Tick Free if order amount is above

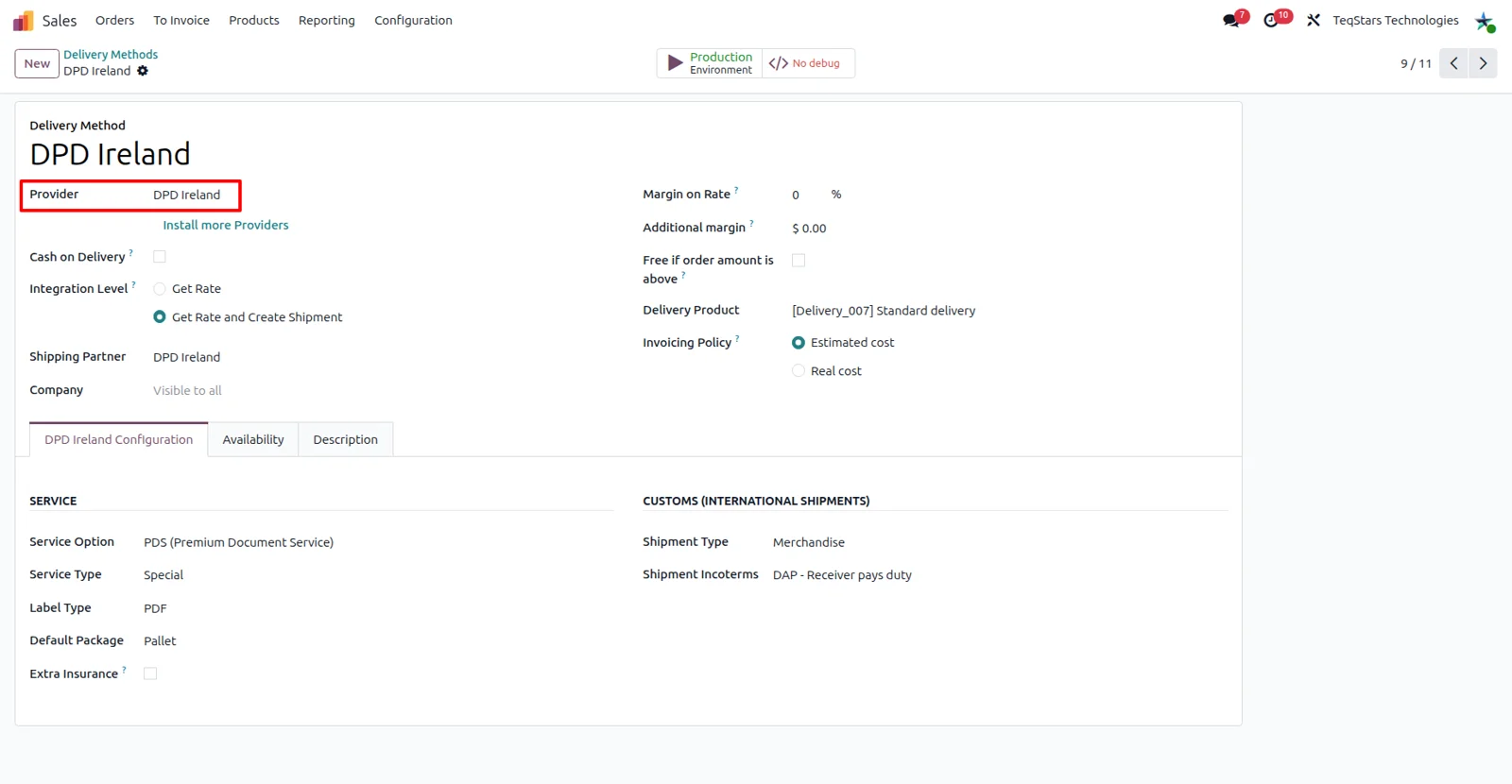click(x=799, y=261)
